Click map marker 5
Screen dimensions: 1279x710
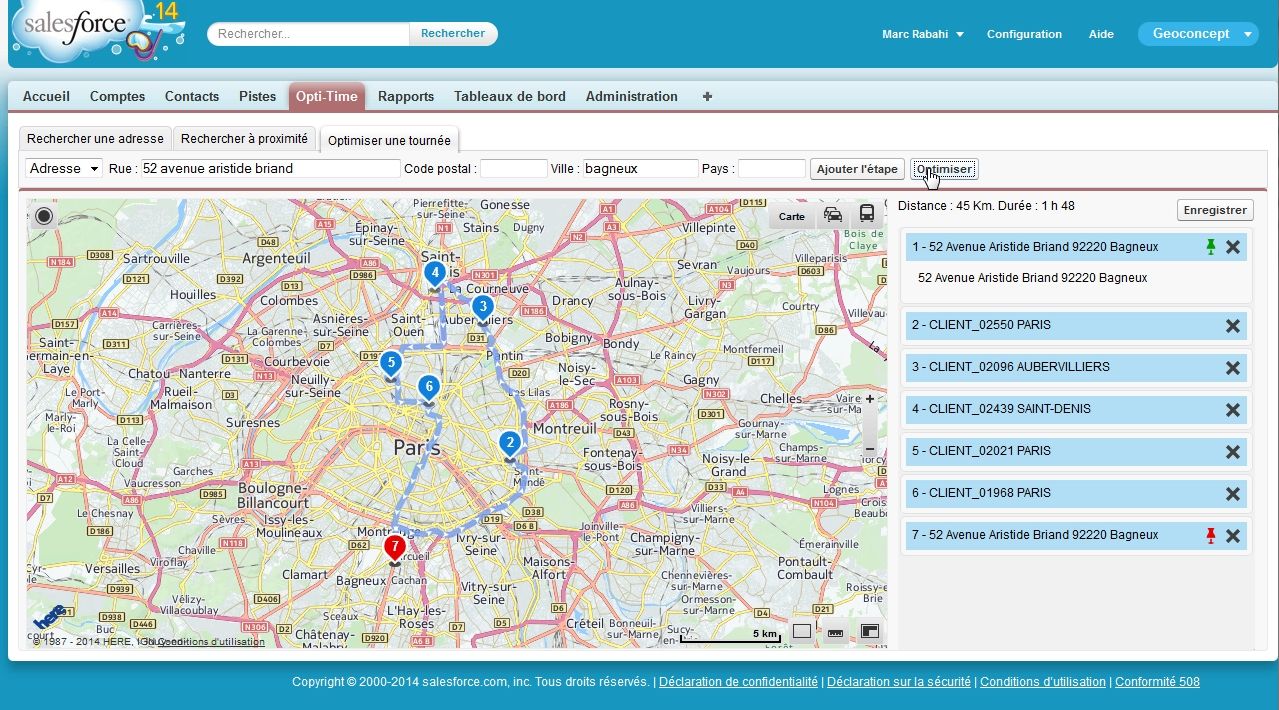(x=391, y=365)
